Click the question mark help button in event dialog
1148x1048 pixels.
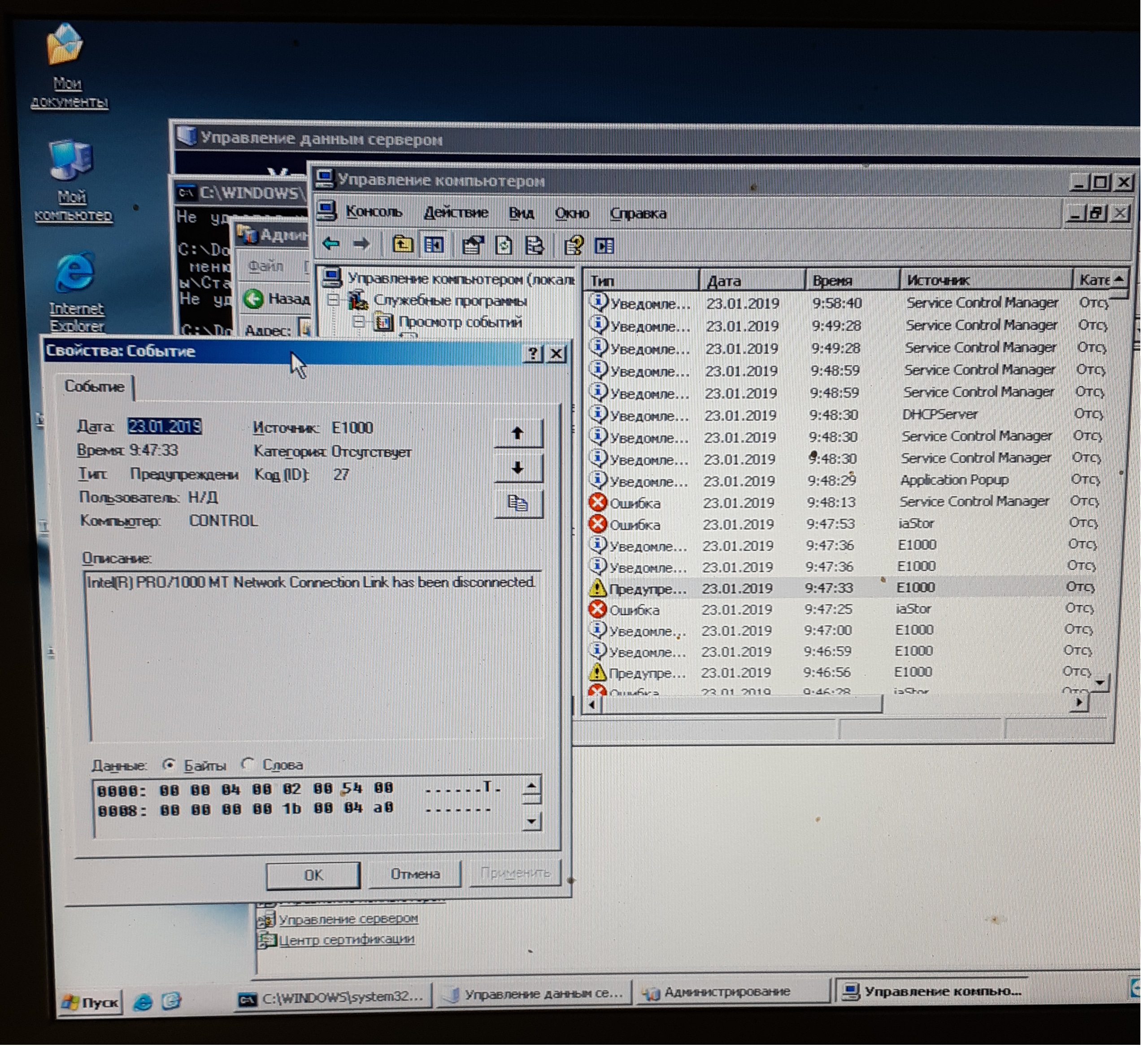533,354
